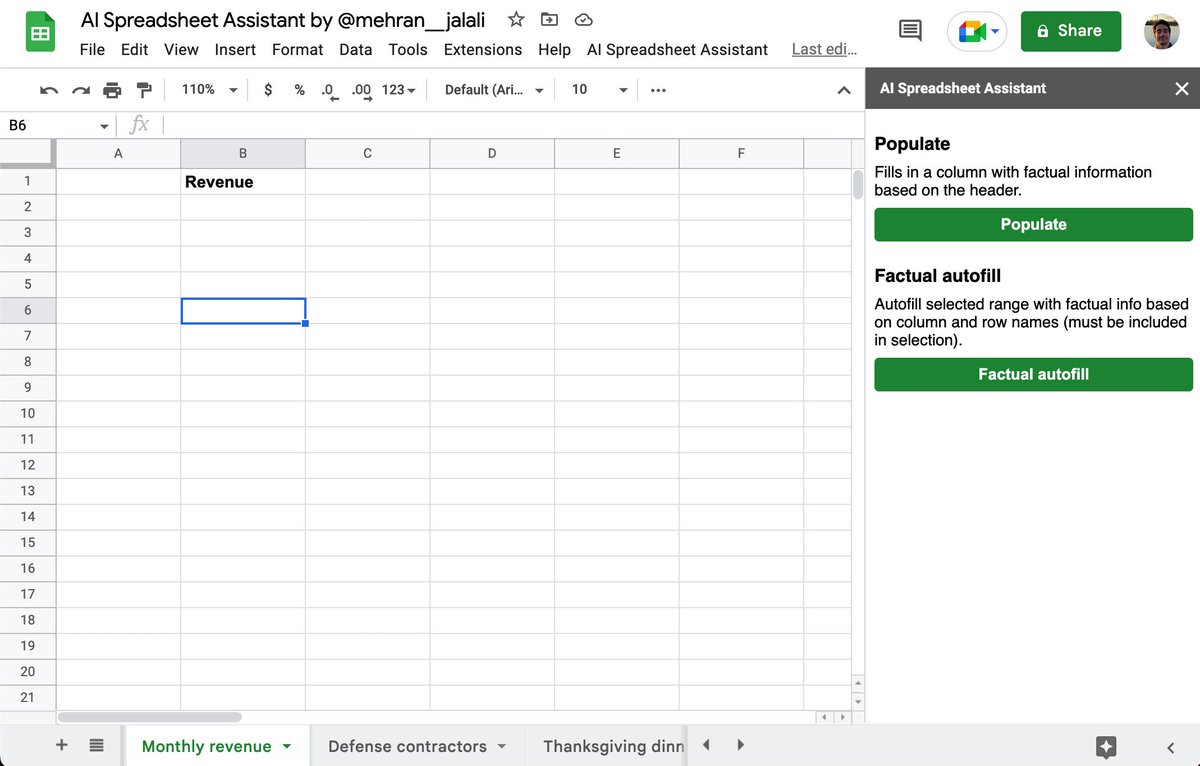Click the horizontal scrollbar thumb
Screen dimensions: 1200x766
pos(150,717)
